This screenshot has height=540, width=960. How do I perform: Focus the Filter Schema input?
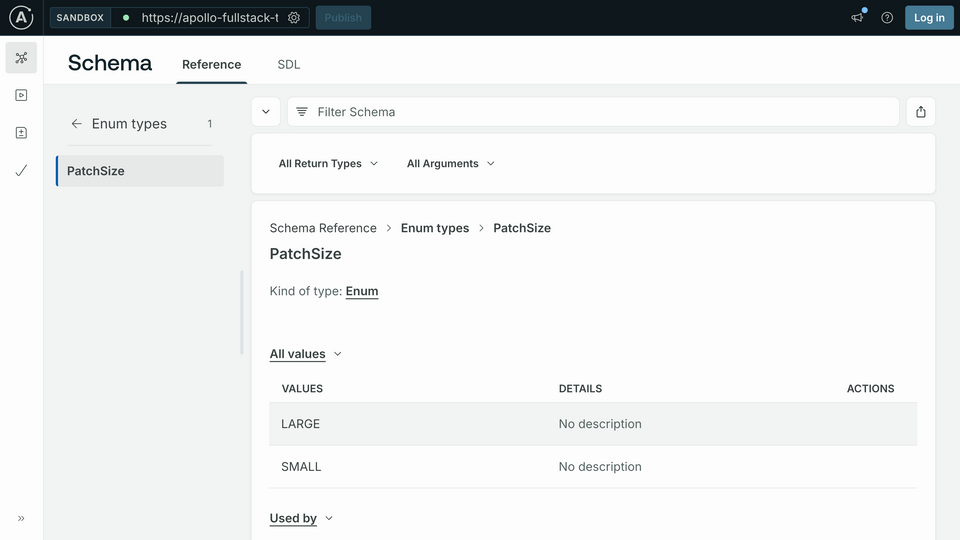(593, 112)
